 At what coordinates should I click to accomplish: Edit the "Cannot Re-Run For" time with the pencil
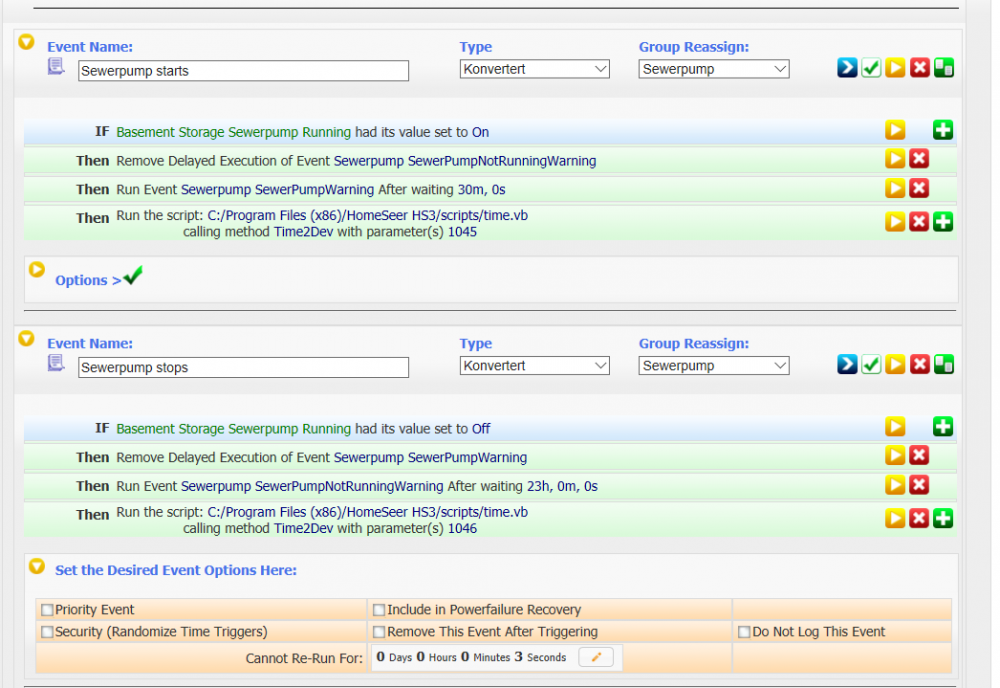pyautogui.click(x=595, y=657)
